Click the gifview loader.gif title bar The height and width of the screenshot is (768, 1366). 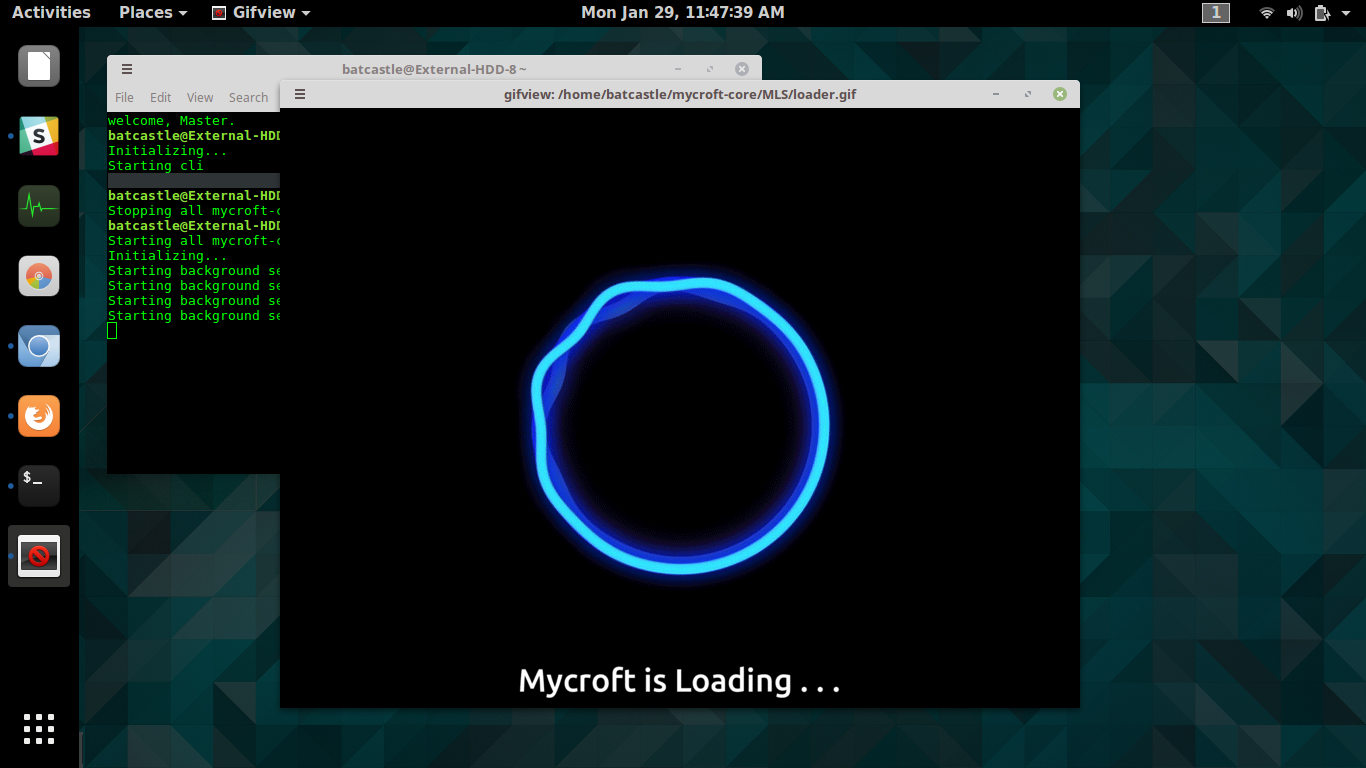680,94
